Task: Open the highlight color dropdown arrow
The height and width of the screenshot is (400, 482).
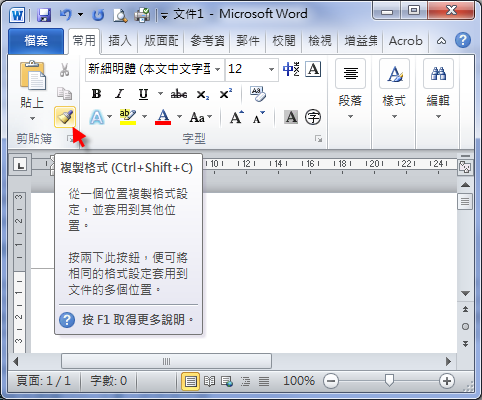Action: pos(144,117)
